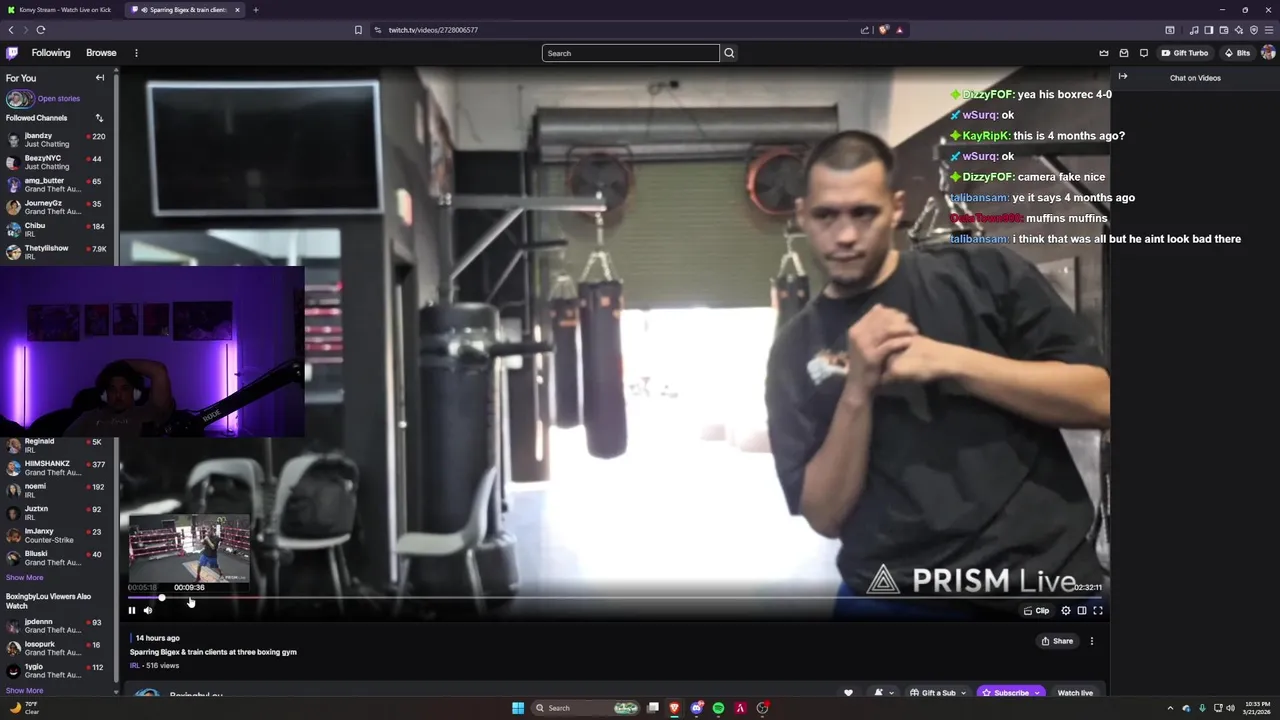Click the Gift Turbo button
This screenshot has width=1280, height=720.
coord(1185,53)
